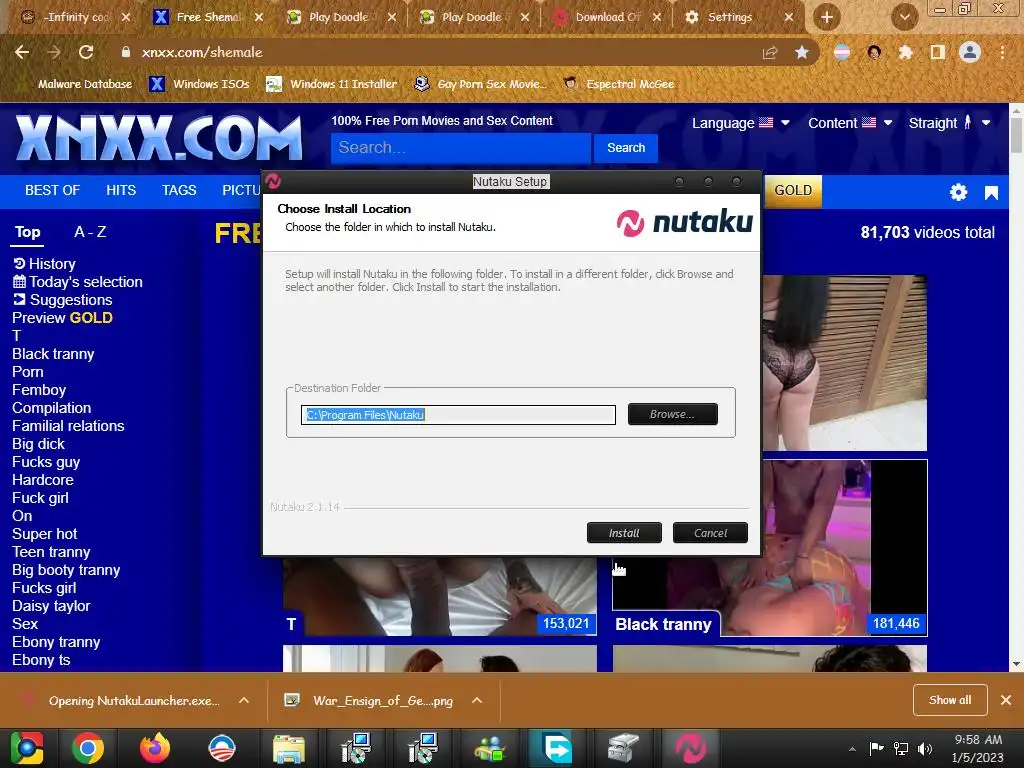Open the History link with clock icon
The height and width of the screenshot is (768, 1024).
(x=44, y=264)
